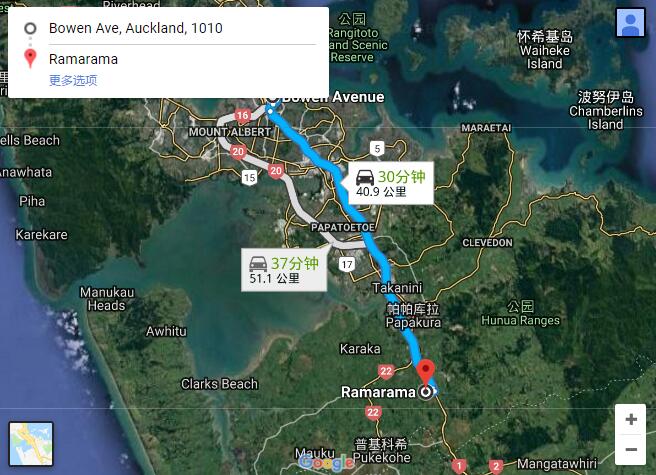The image size is (656, 475).
Task: Select the alternate 37分钟 51.1 公里 route
Action: 284,270
